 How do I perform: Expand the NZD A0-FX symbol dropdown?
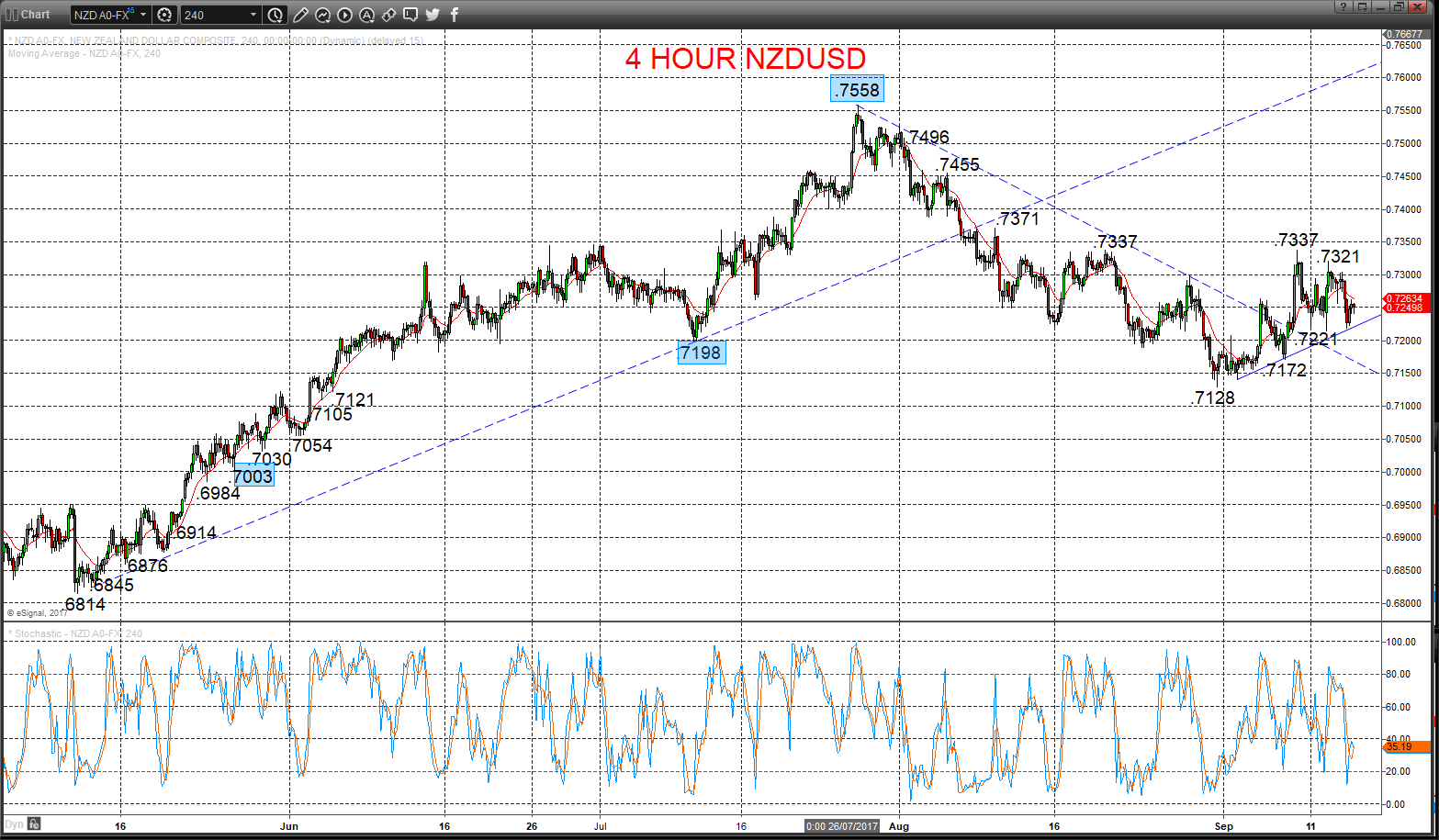pyautogui.click(x=143, y=15)
